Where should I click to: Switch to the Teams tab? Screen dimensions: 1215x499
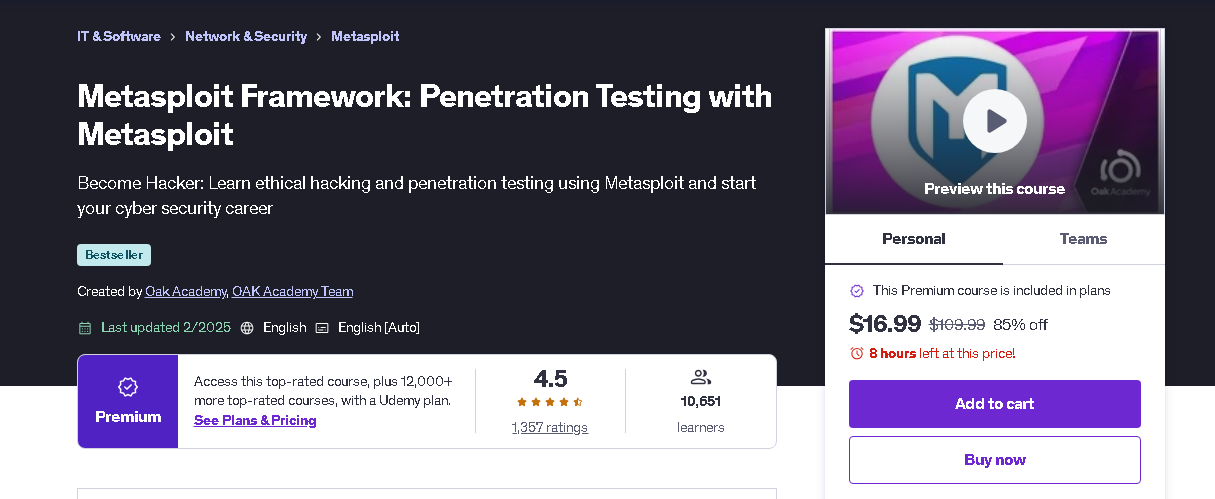1083,239
